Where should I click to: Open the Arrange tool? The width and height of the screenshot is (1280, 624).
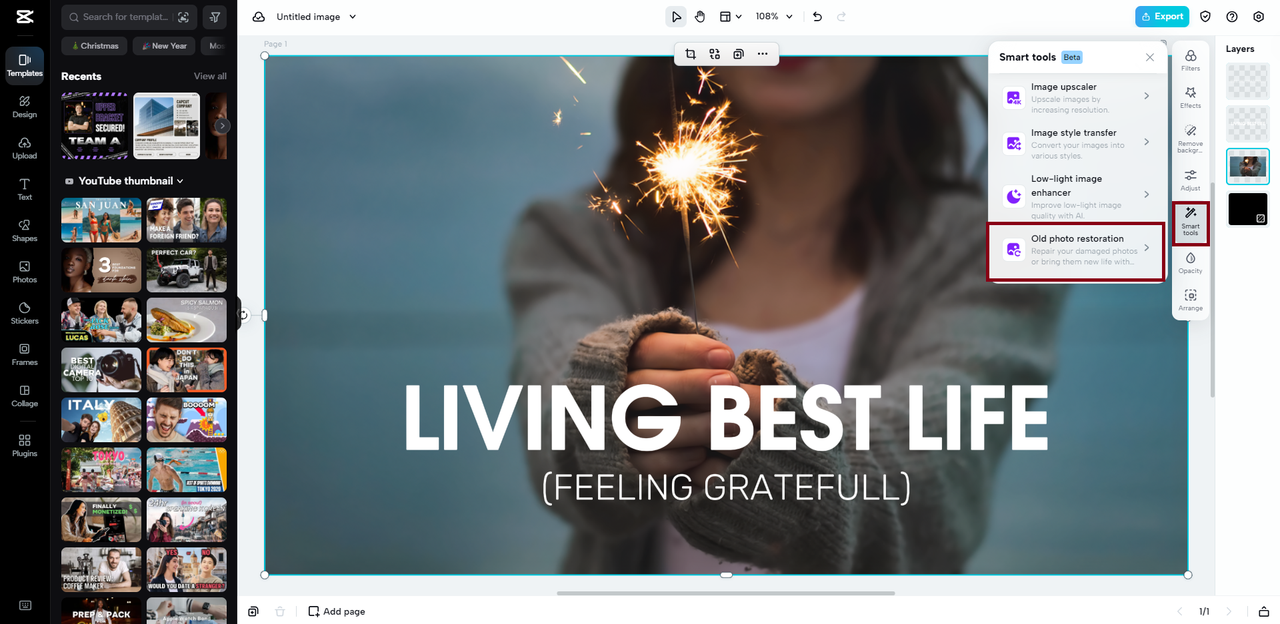[1190, 300]
